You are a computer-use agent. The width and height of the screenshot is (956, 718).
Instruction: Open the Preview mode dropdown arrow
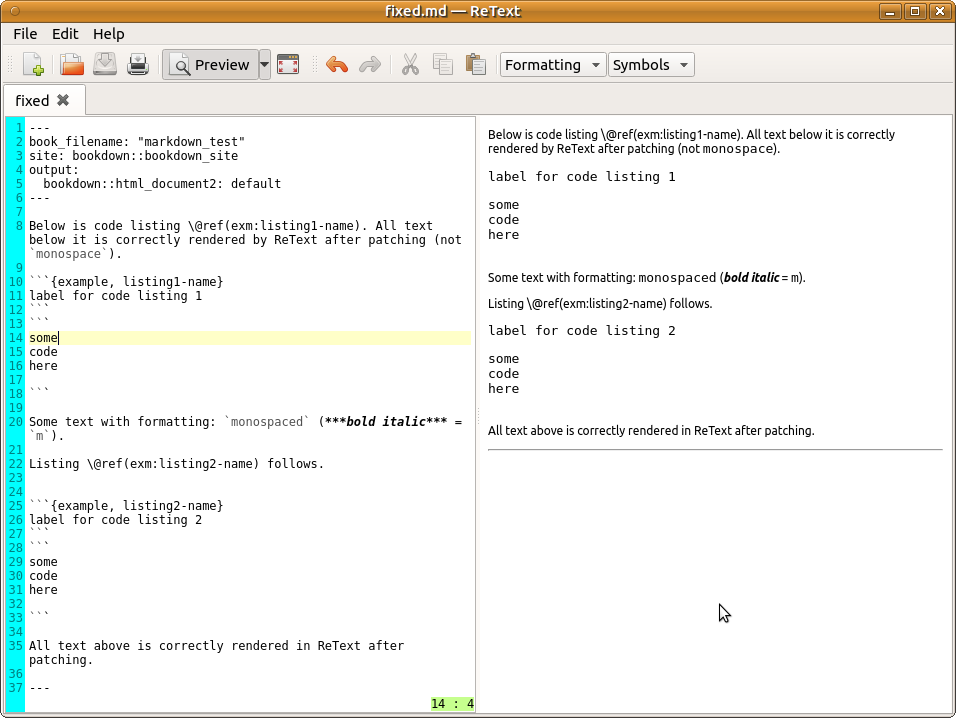coord(264,64)
